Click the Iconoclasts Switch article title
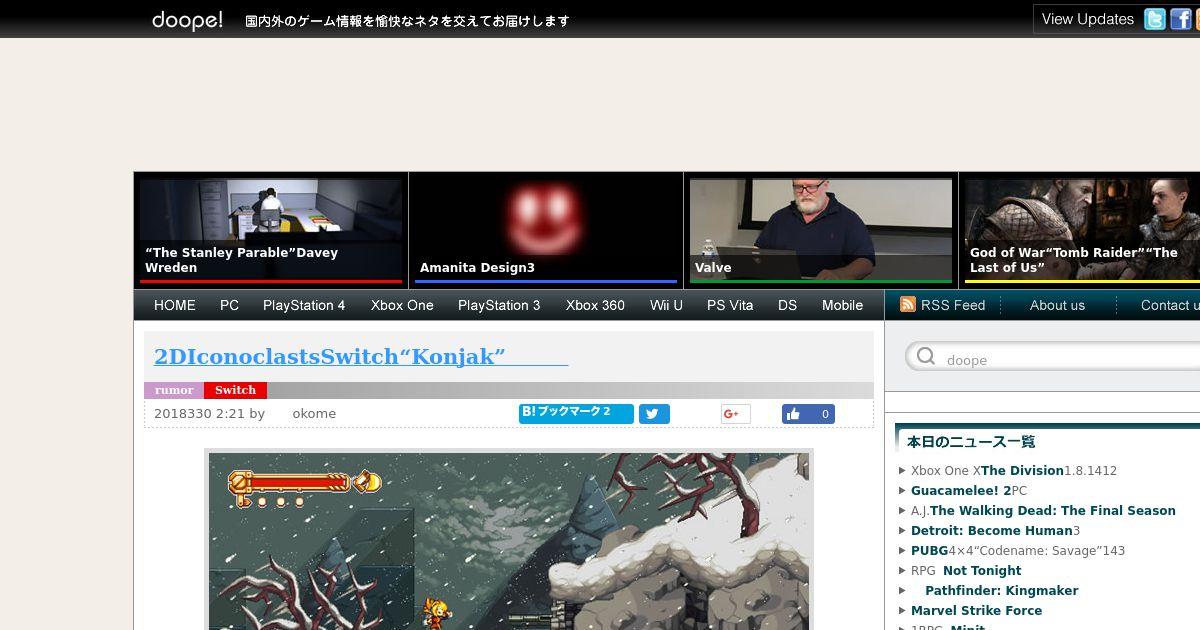This screenshot has width=1200, height=630. (361, 356)
